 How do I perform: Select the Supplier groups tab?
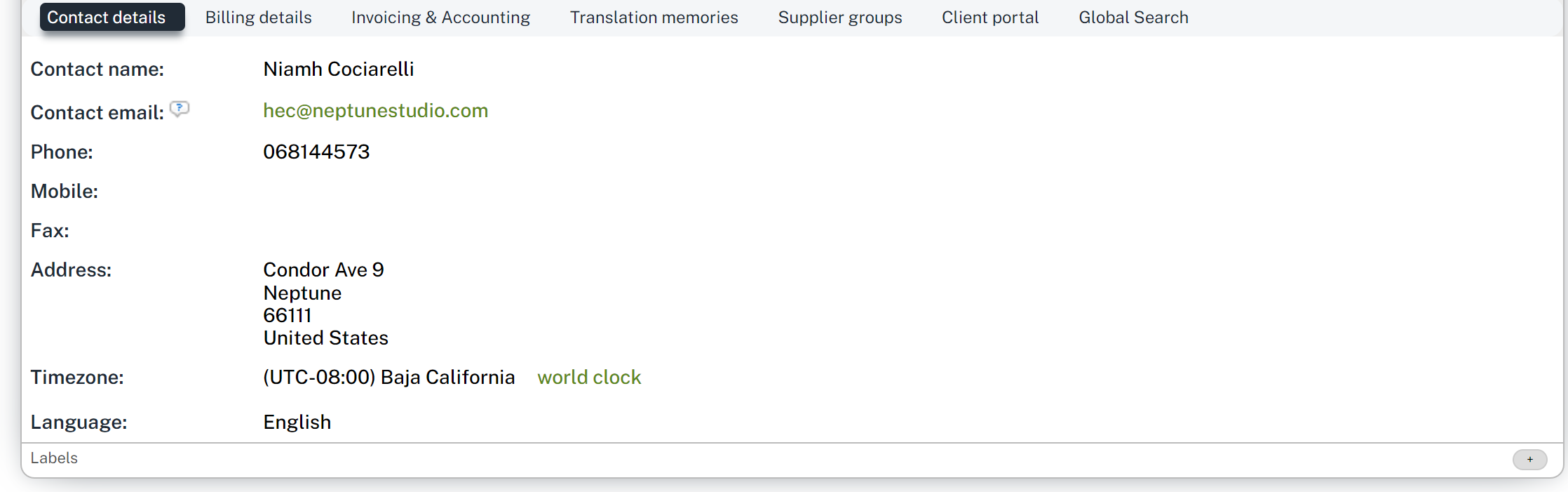[839, 18]
